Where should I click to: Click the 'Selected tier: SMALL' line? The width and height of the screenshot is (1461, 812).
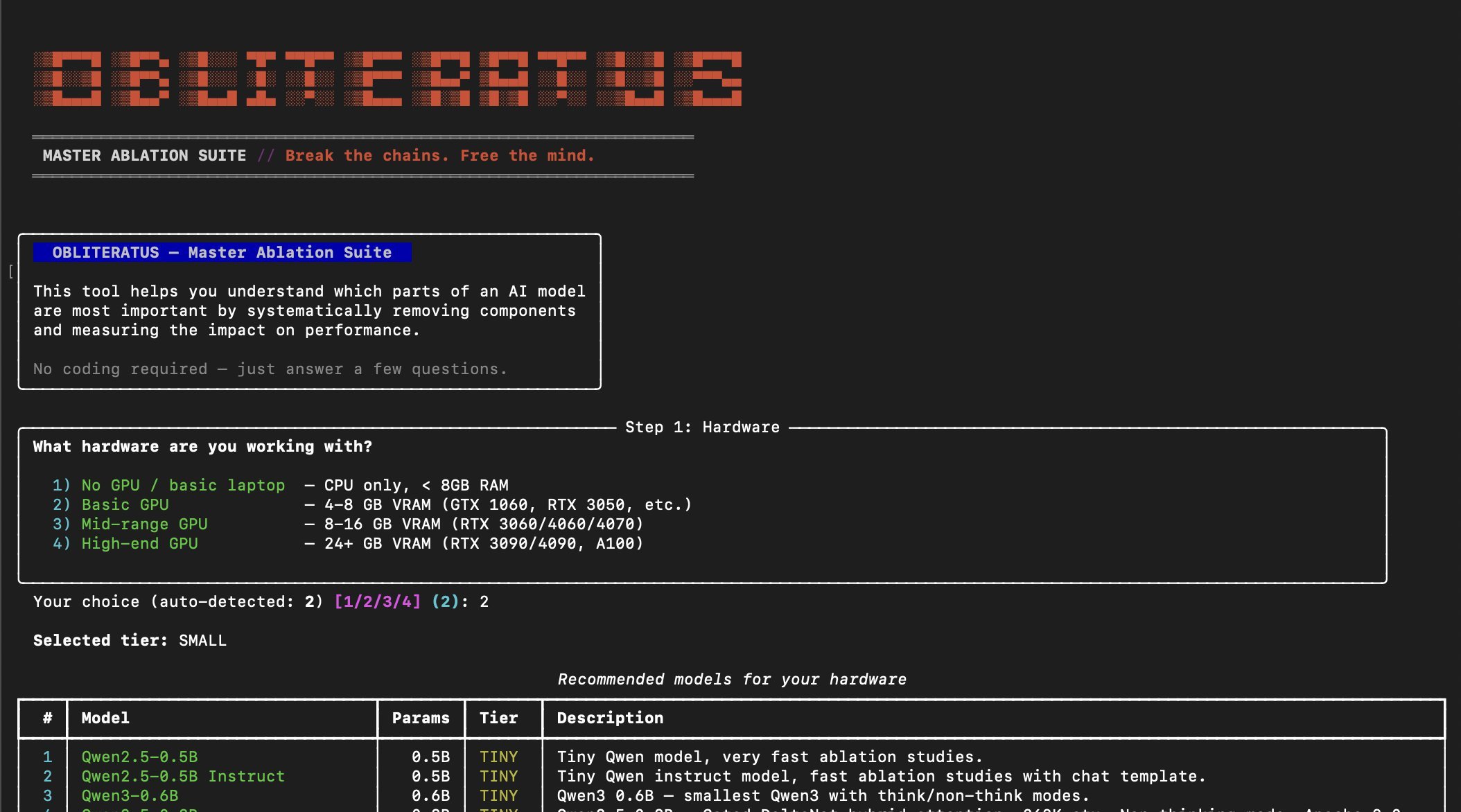(130, 641)
